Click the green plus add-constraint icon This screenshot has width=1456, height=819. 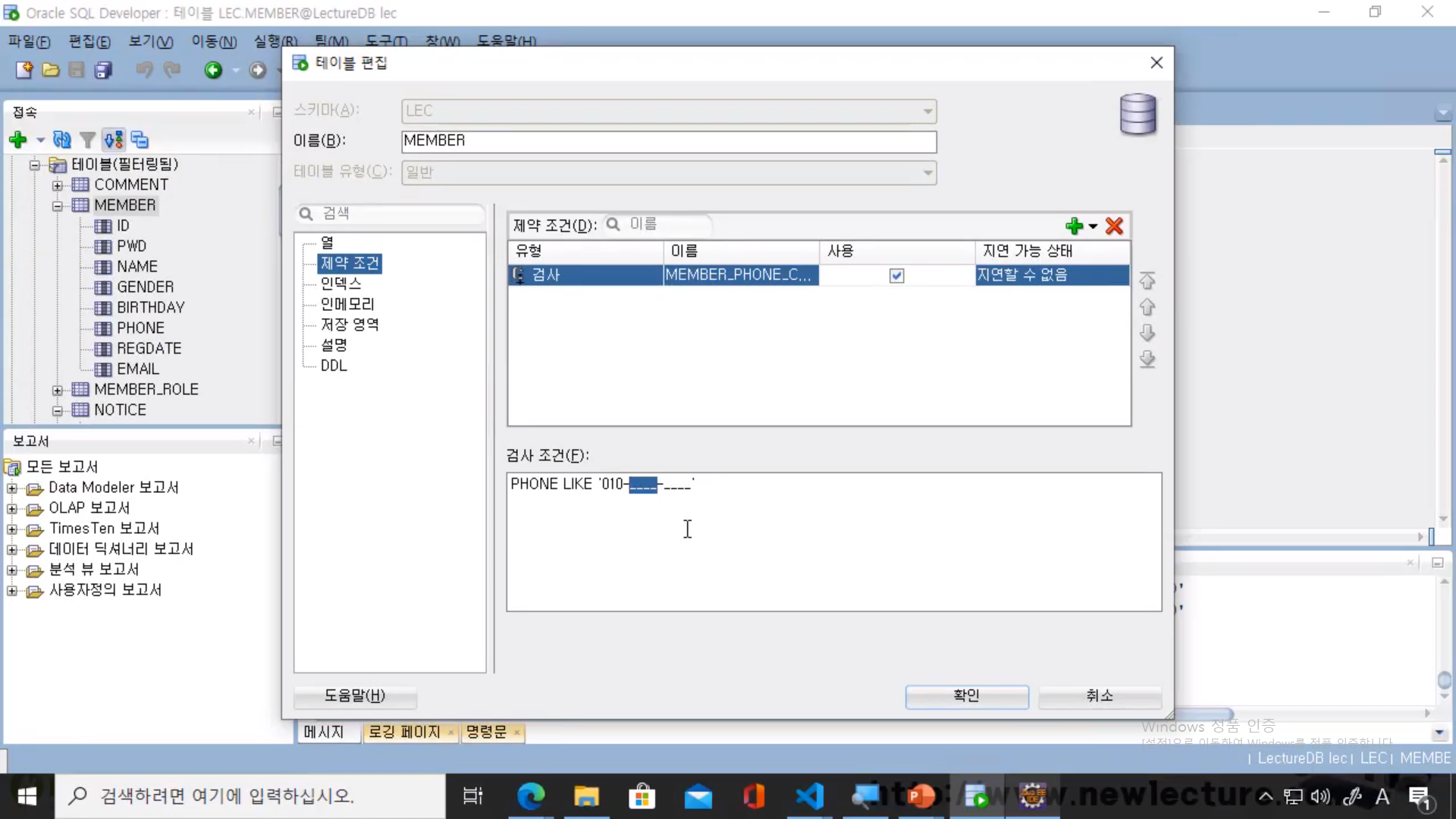pyautogui.click(x=1073, y=226)
